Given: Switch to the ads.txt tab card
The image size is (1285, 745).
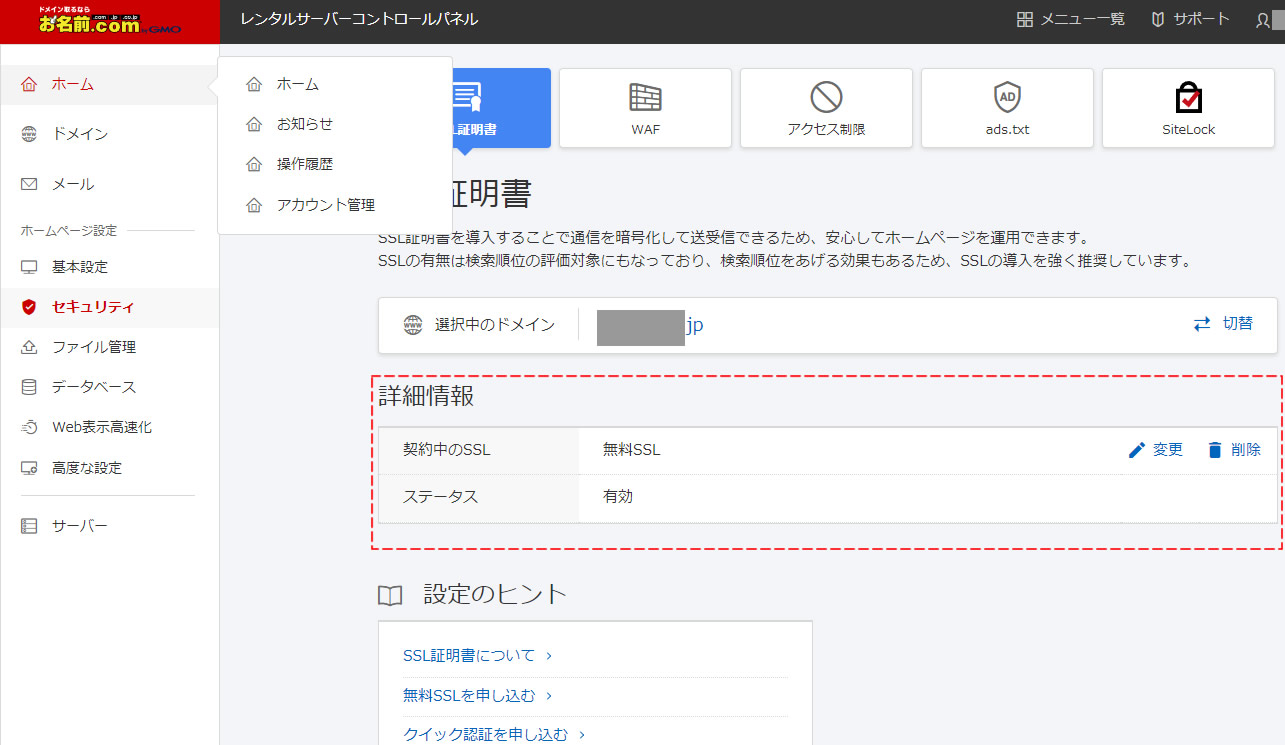Looking at the screenshot, I should 1007,108.
